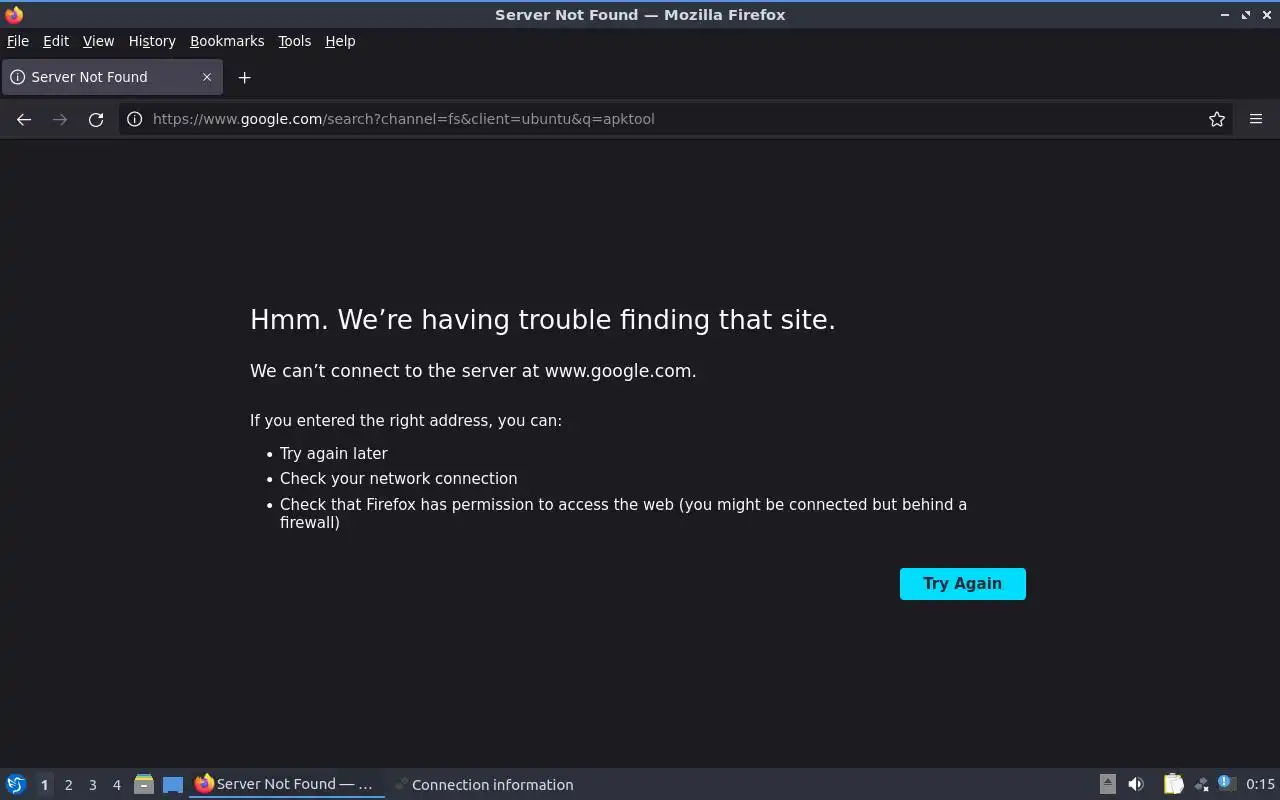Screen dimensions: 1280x800
Task: Maximize the Firefox window
Action: pos(1246,15)
